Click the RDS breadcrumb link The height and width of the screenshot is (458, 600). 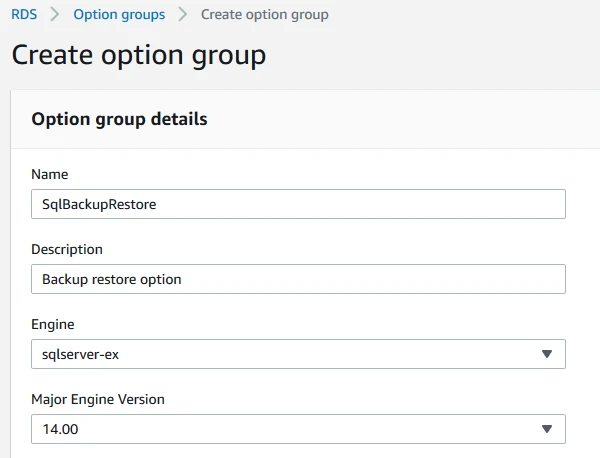(x=24, y=15)
